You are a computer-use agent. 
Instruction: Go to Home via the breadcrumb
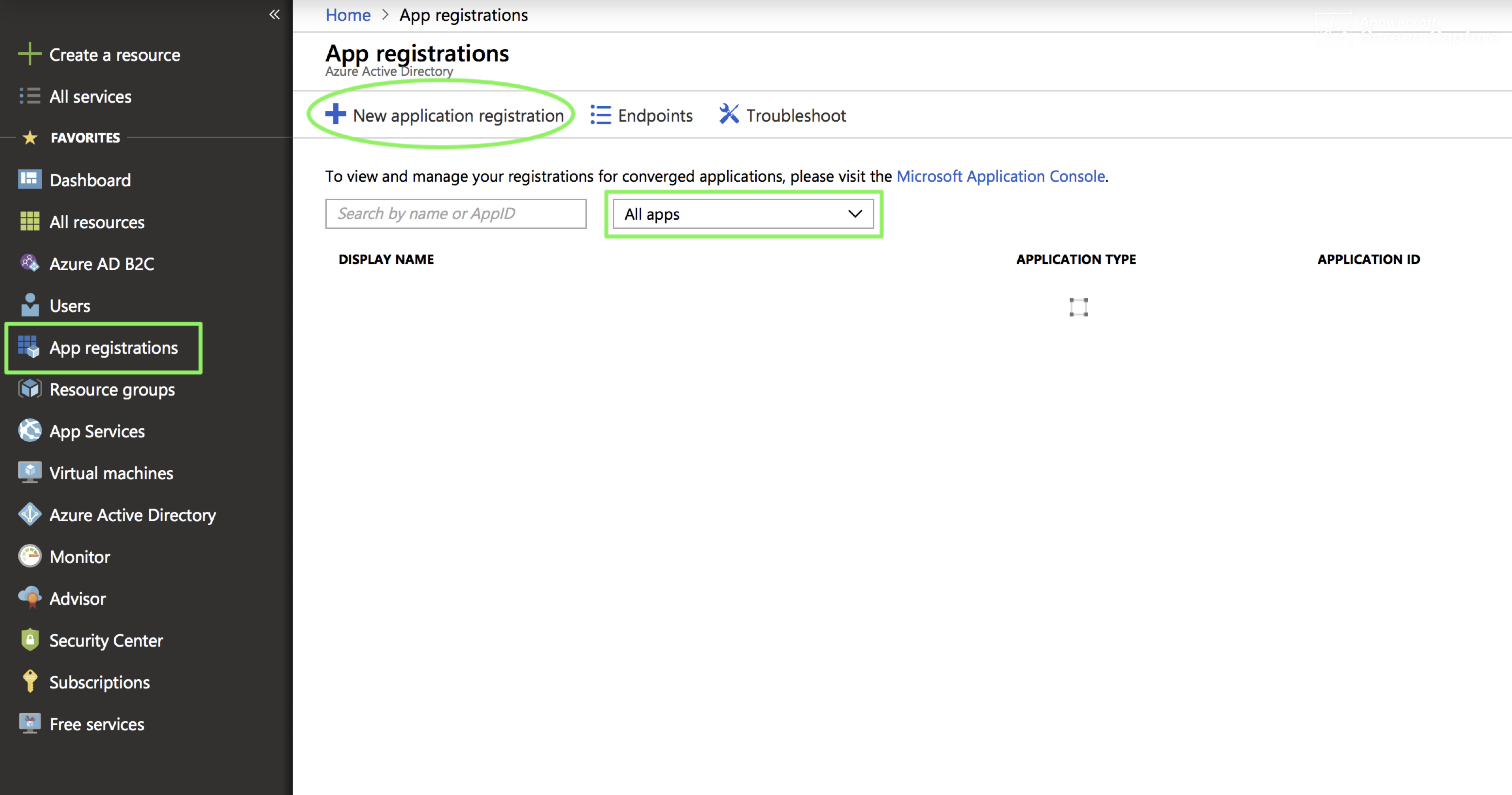tap(348, 15)
